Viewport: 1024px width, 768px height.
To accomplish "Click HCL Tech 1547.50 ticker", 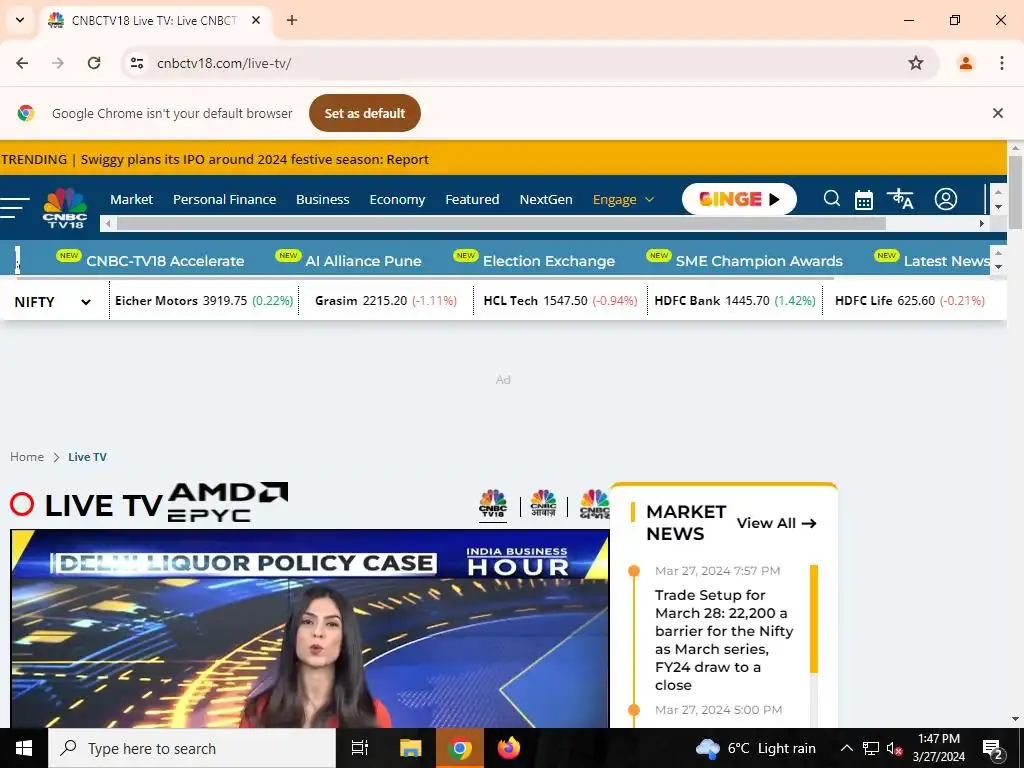I will [x=560, y=300].
